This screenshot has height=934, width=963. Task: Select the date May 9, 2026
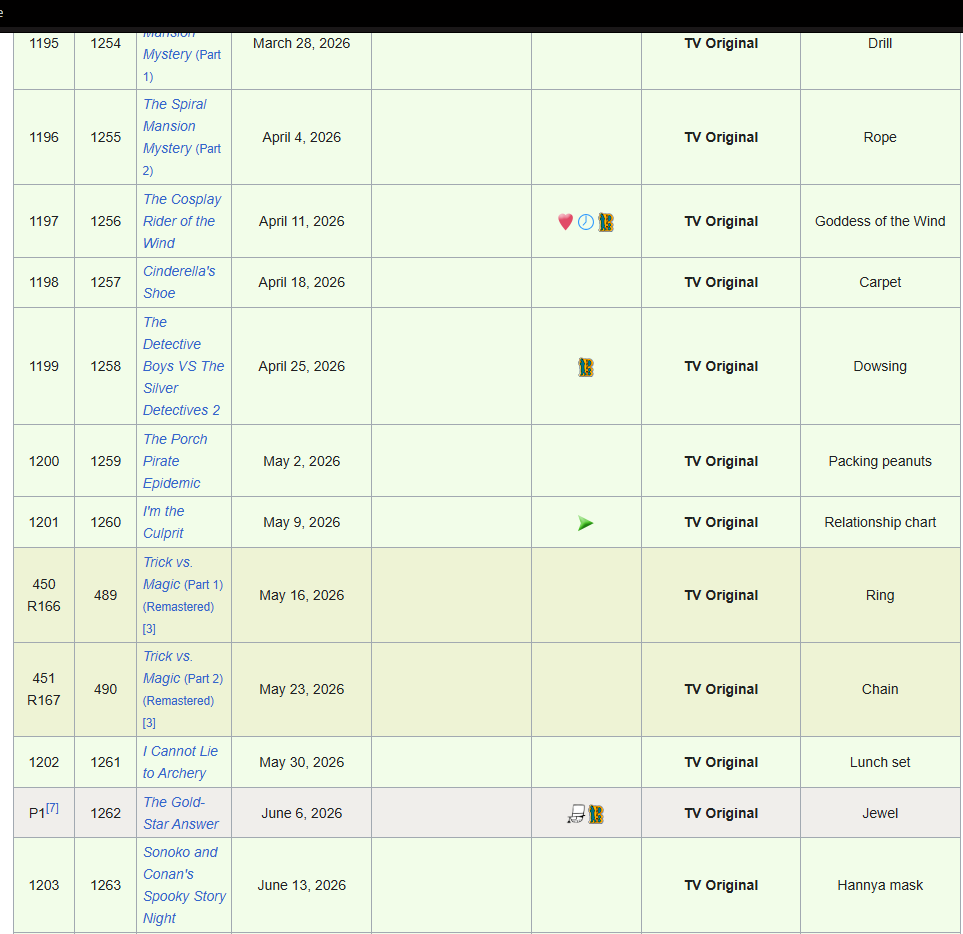(x=302, y=522)
